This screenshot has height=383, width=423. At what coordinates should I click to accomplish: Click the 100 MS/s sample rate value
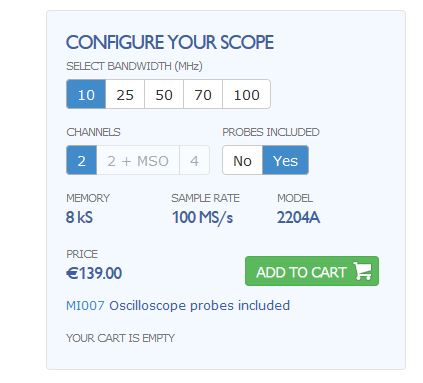point(202,218)
